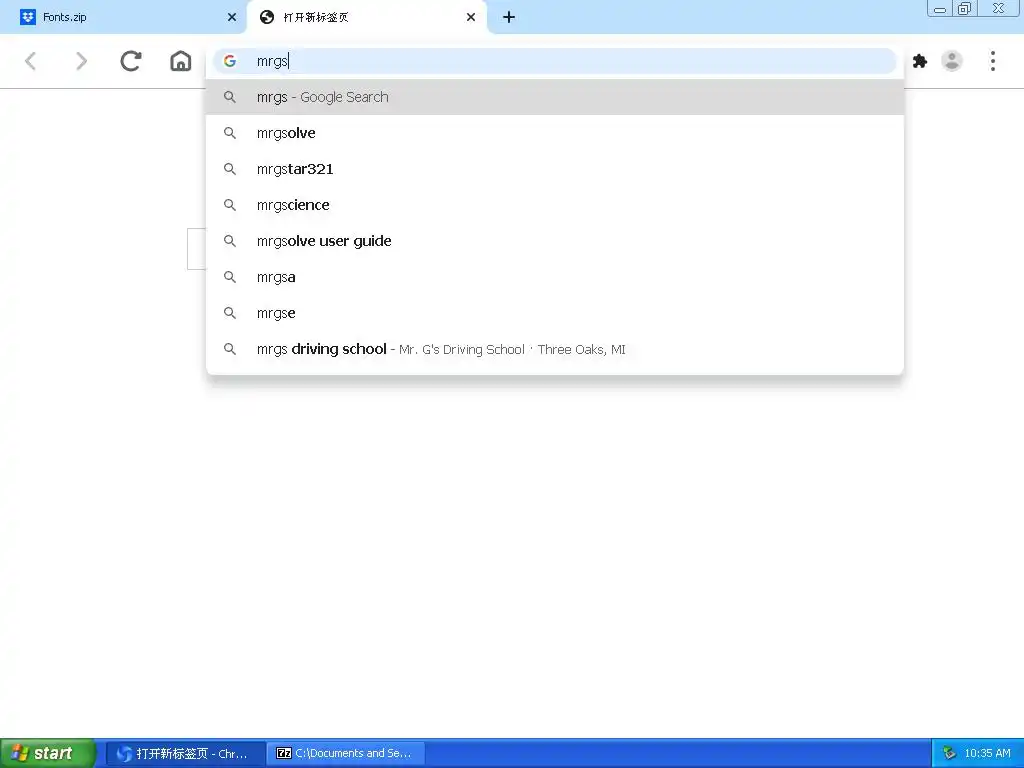Open the user profile avatar

(952, 61)
